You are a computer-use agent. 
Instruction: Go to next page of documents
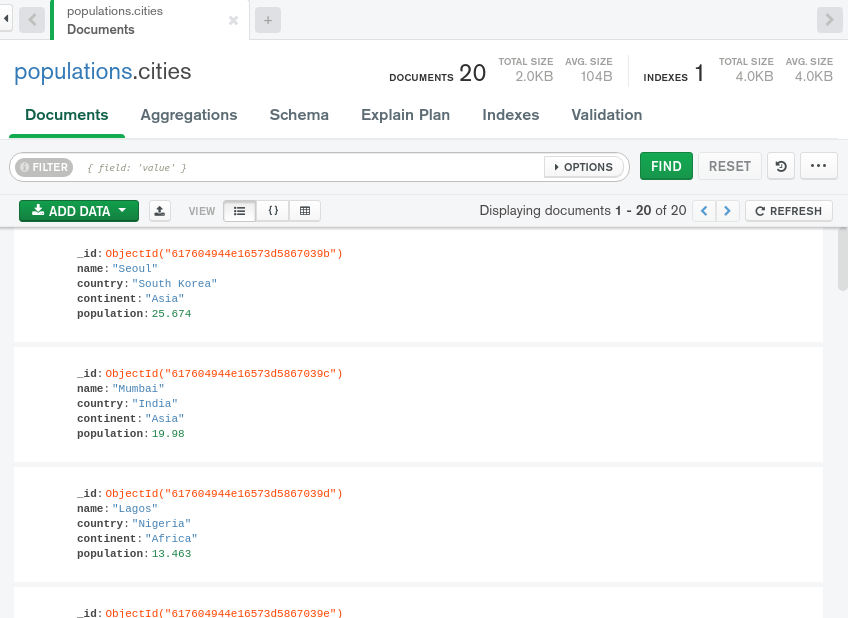[x=727, y=210]
